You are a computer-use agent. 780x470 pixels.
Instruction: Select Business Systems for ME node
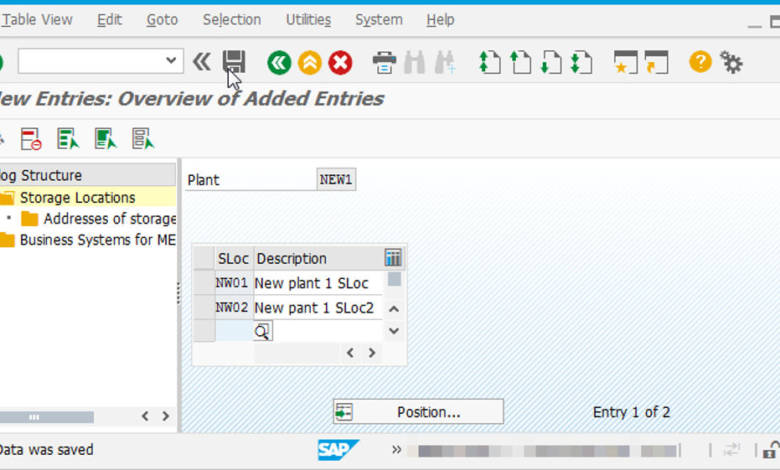coord(98,240)
